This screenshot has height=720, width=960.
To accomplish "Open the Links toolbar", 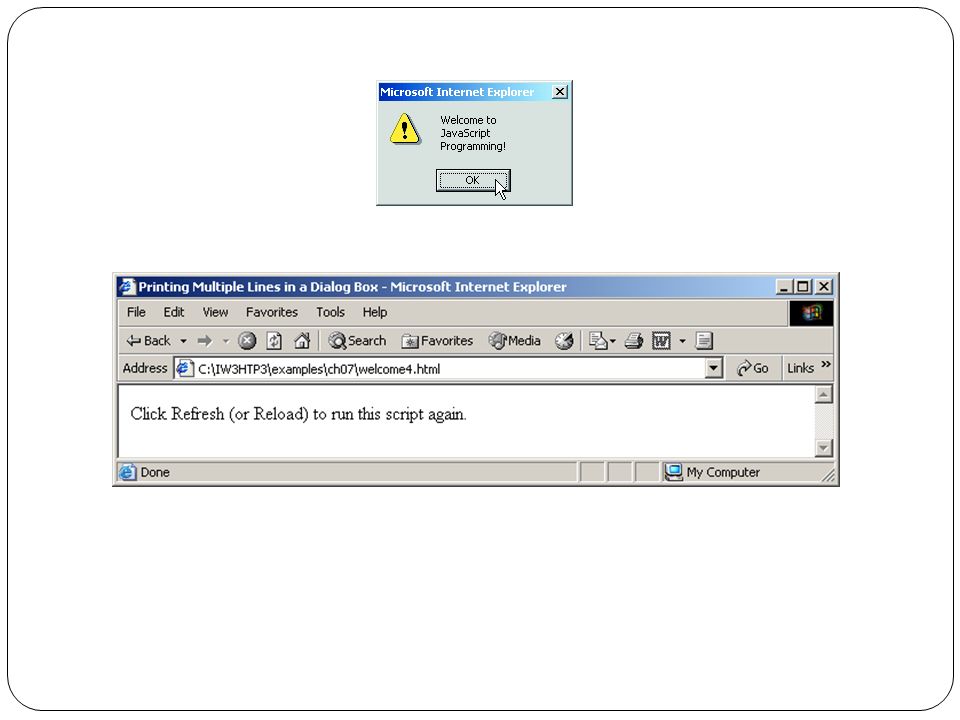I will (800, 369).
